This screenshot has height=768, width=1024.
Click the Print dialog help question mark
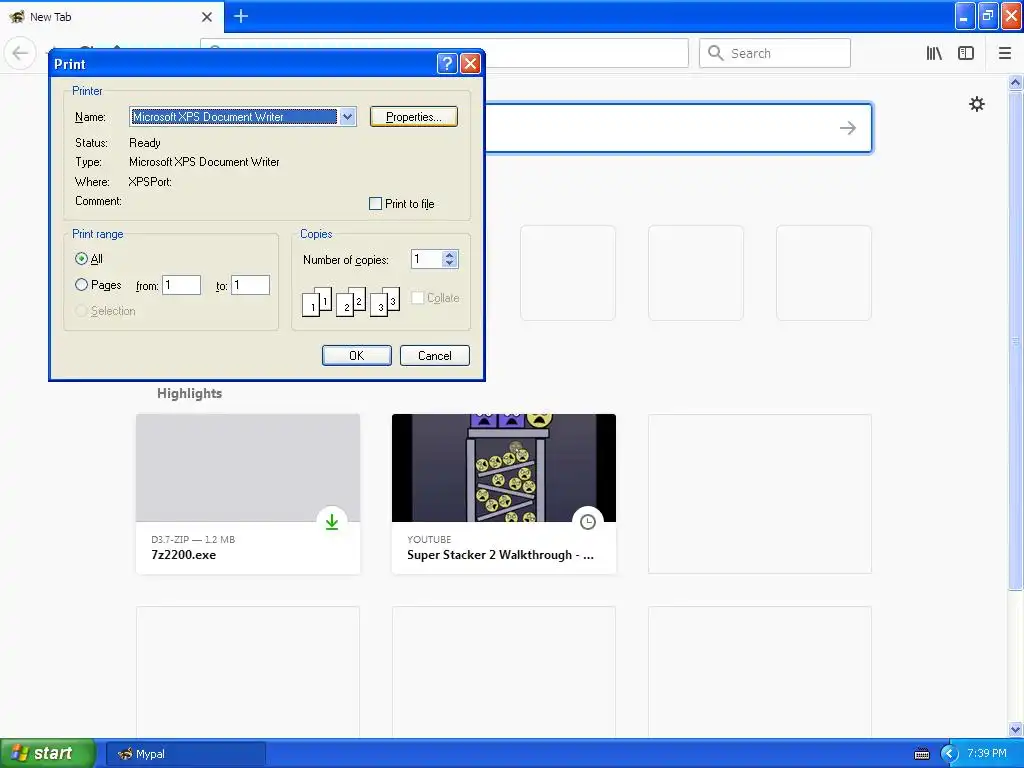[x=447, y=63]
